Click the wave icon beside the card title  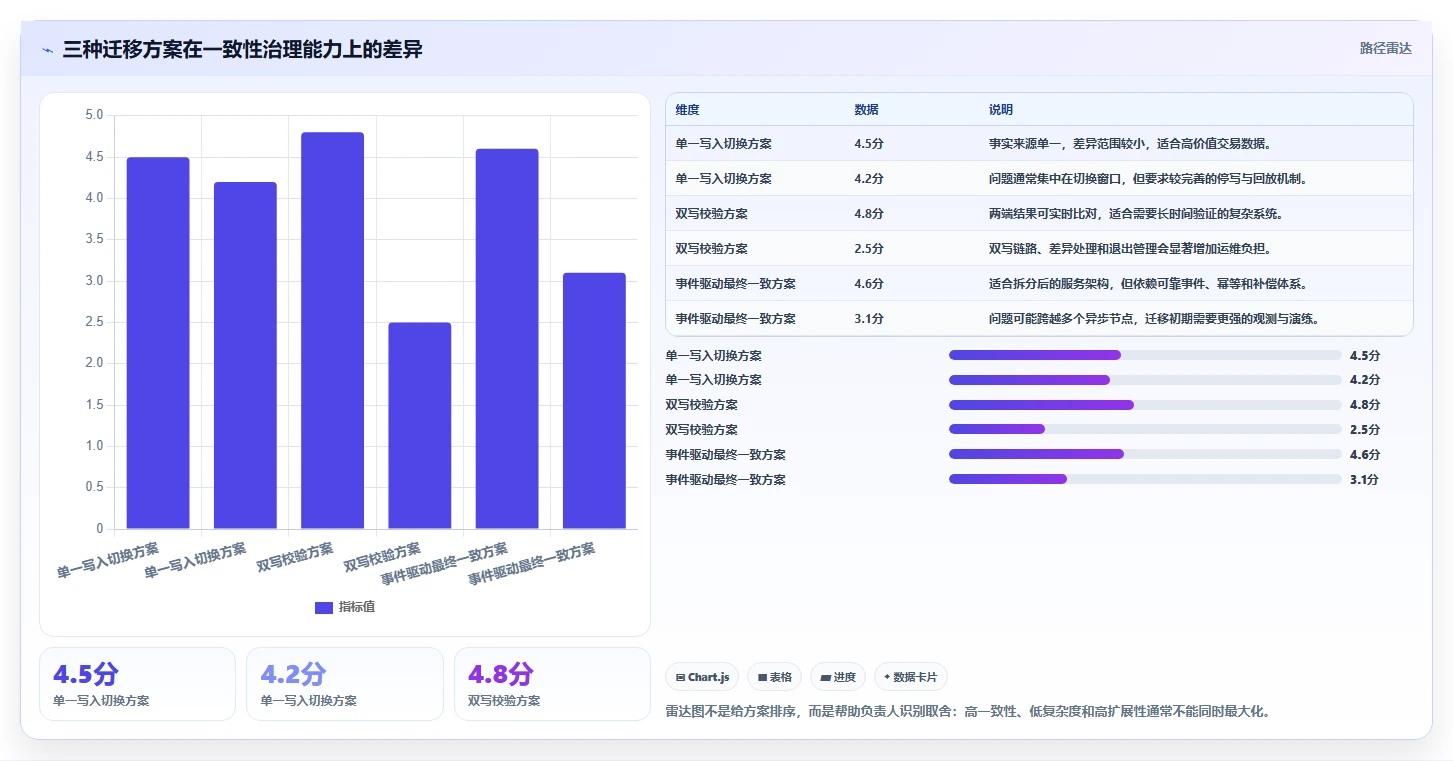[x=47, y=49]
